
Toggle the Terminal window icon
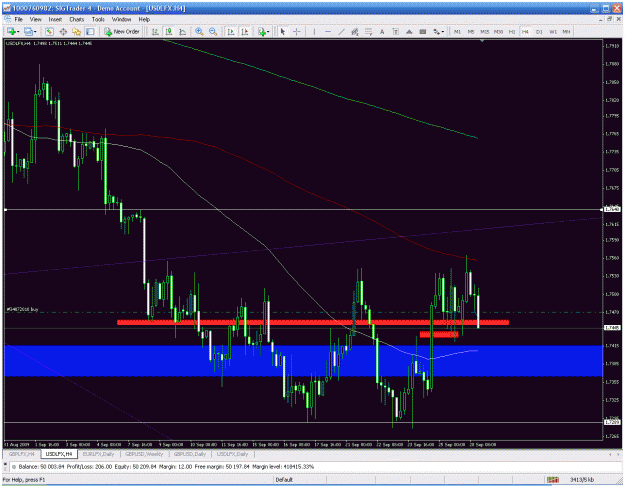pos(90,31)
